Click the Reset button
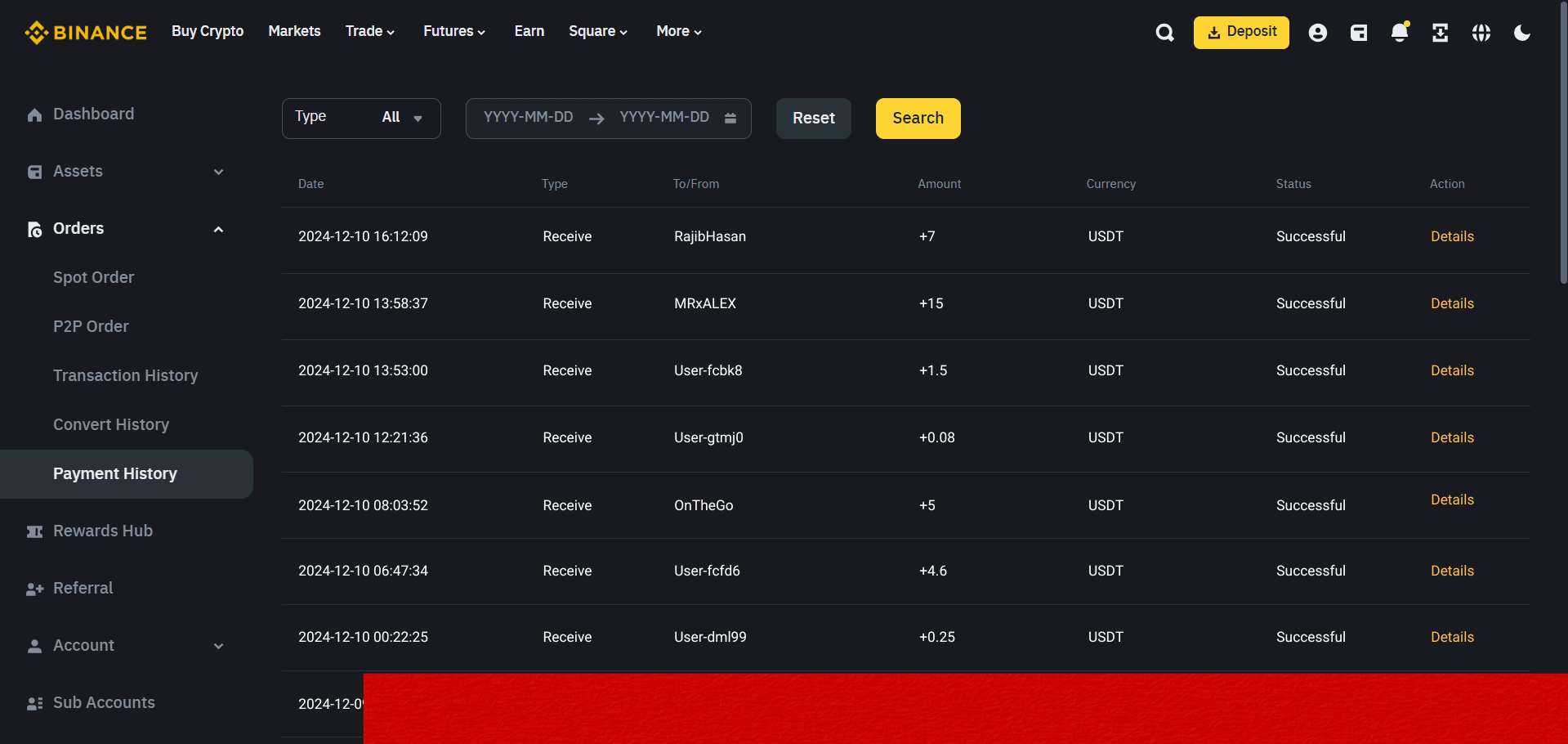 pos(814,119)
